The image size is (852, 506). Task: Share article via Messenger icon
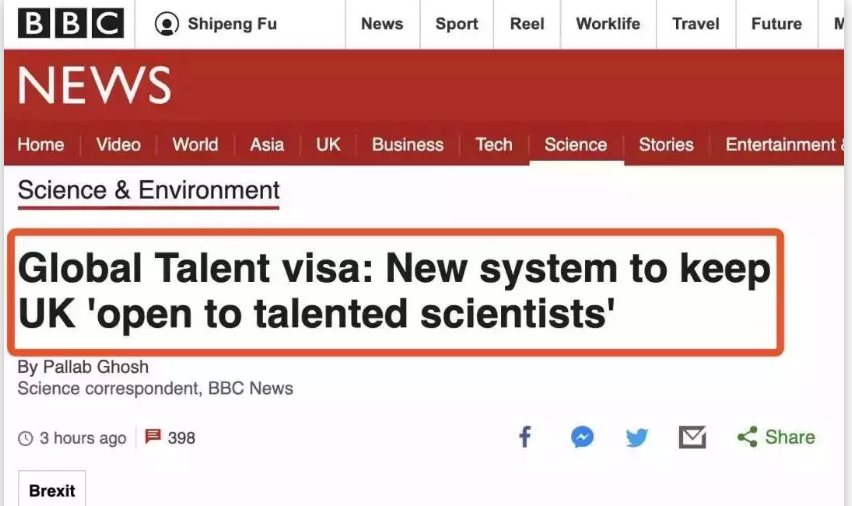click(582, 437)
